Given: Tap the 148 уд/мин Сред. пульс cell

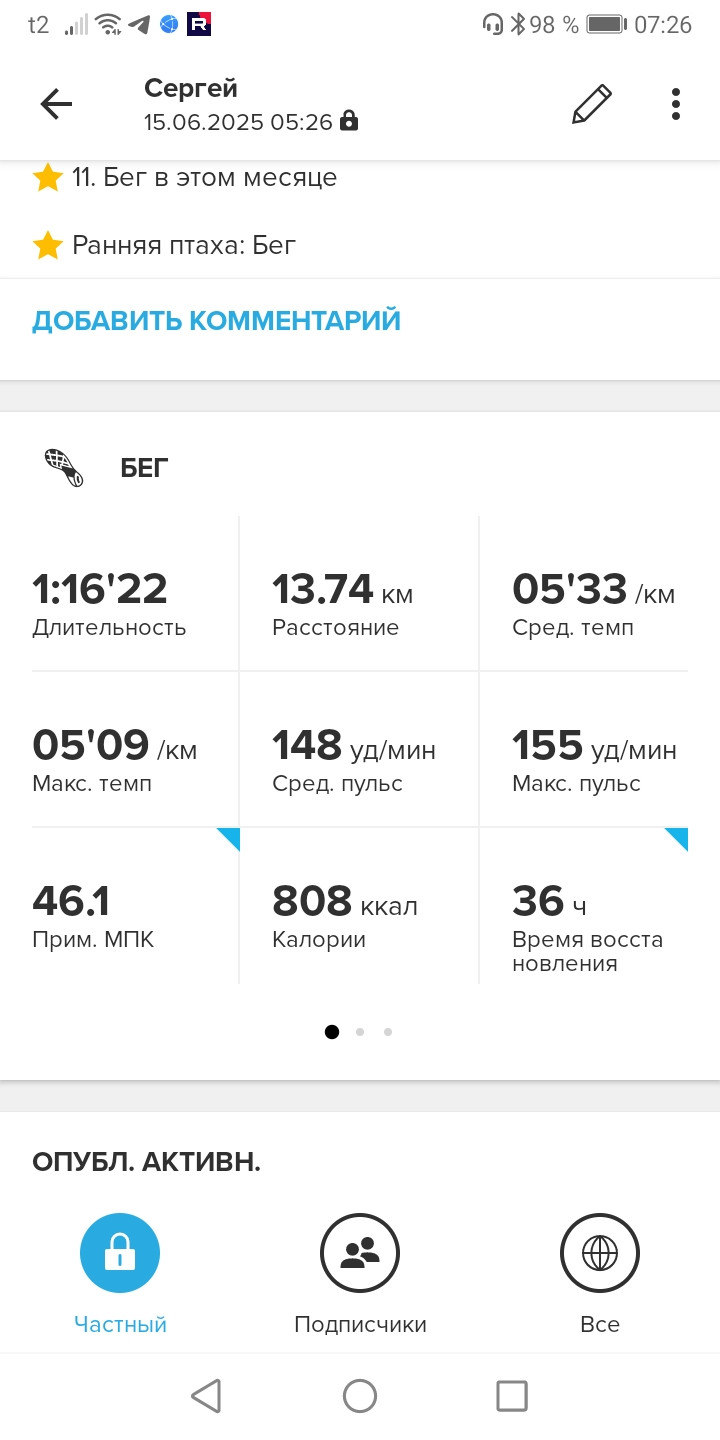Looking at the screenshot, I should click(x=360, y=750).
